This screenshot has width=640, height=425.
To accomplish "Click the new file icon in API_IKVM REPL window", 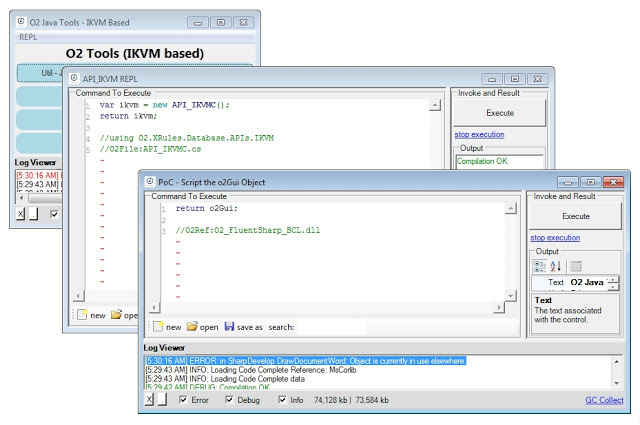I will (x=80, y=315).
